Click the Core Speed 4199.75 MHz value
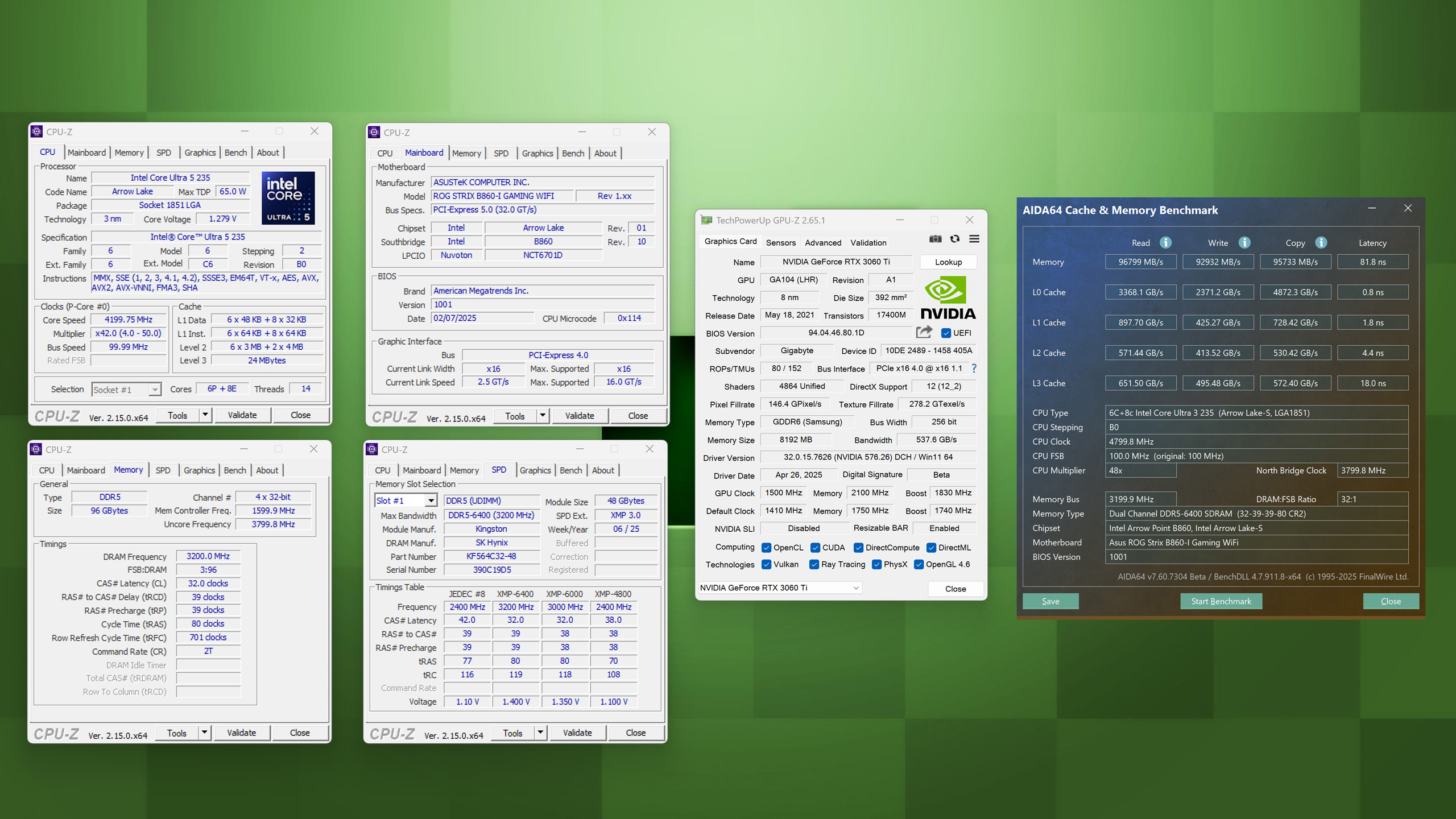Screen dimensions: 1456x819 (129, 320)
